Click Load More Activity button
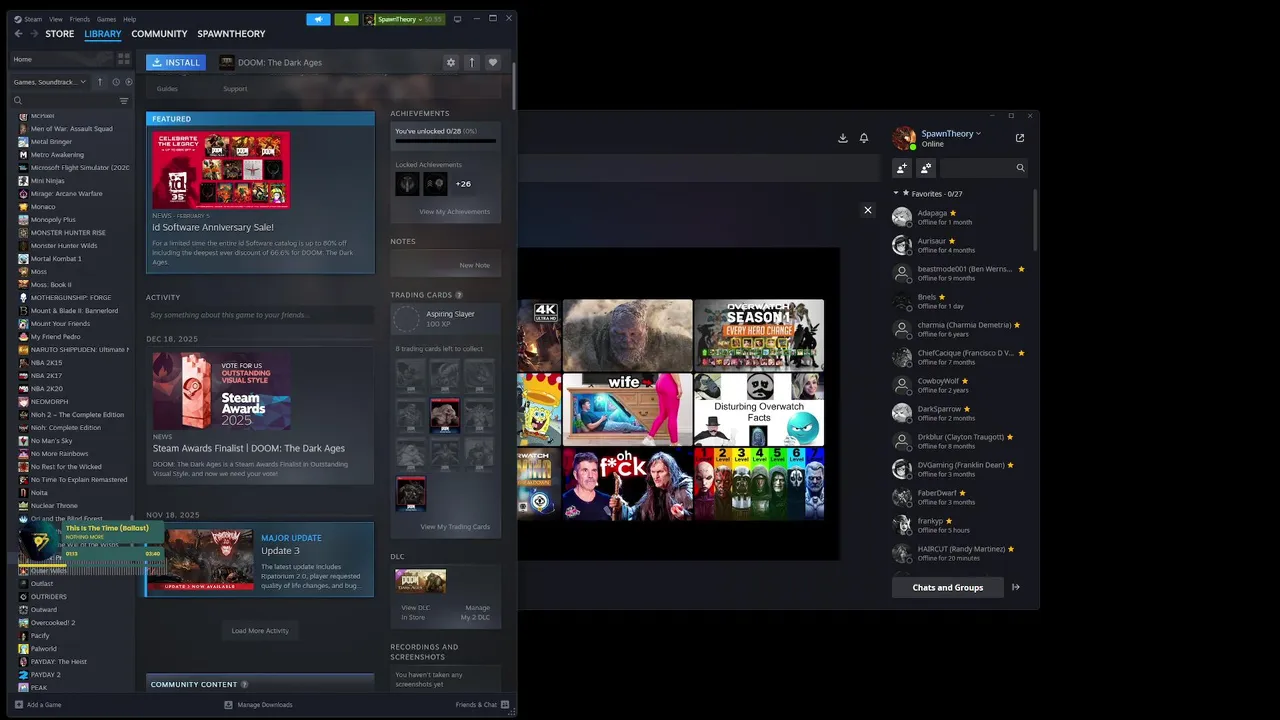1280x720 pixels. click(x=260, y=631)
